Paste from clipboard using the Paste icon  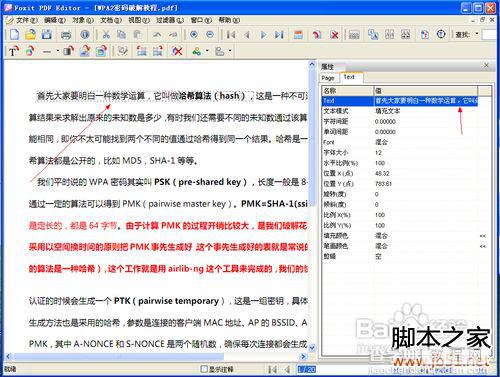click(x=137, y=34)
